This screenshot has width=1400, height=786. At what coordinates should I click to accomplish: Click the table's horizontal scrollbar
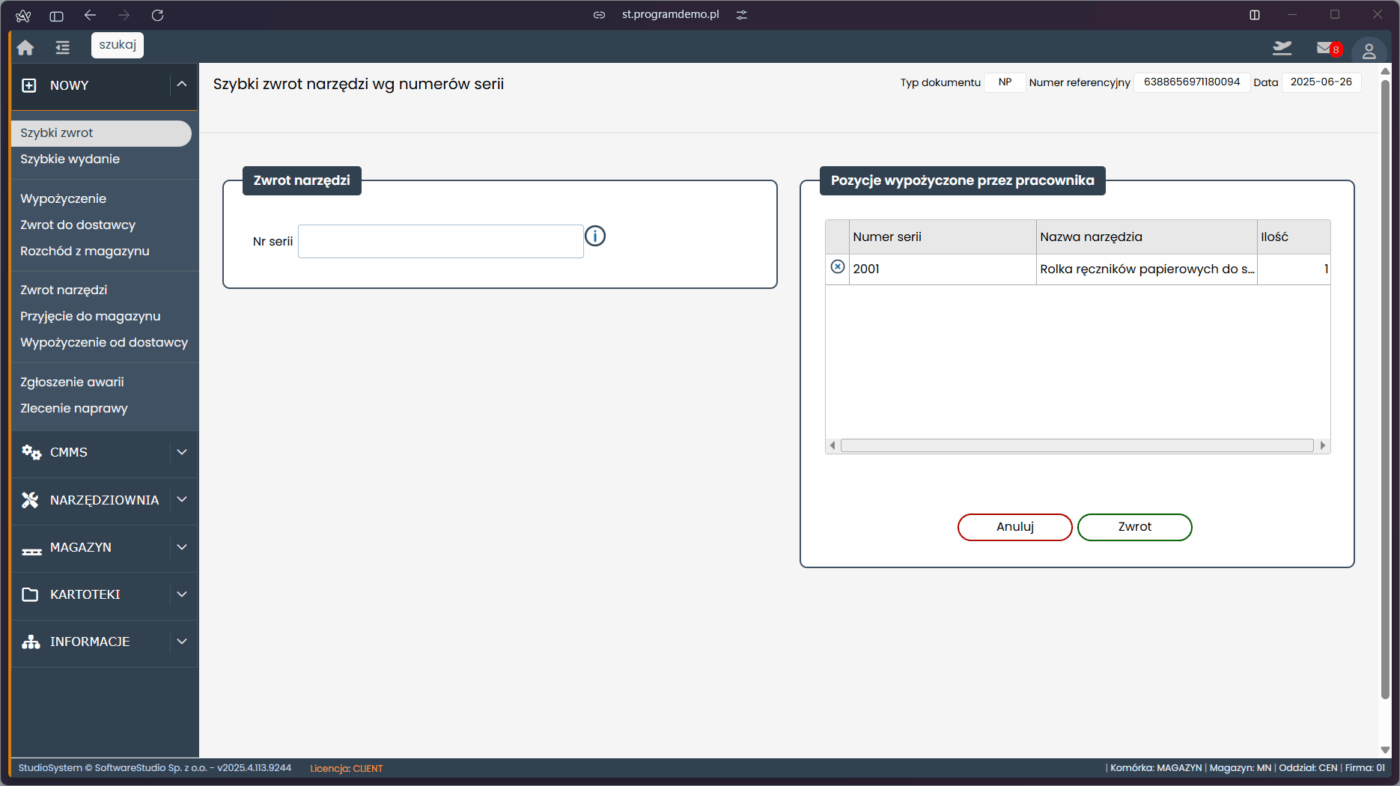[x=1076, y=446]
